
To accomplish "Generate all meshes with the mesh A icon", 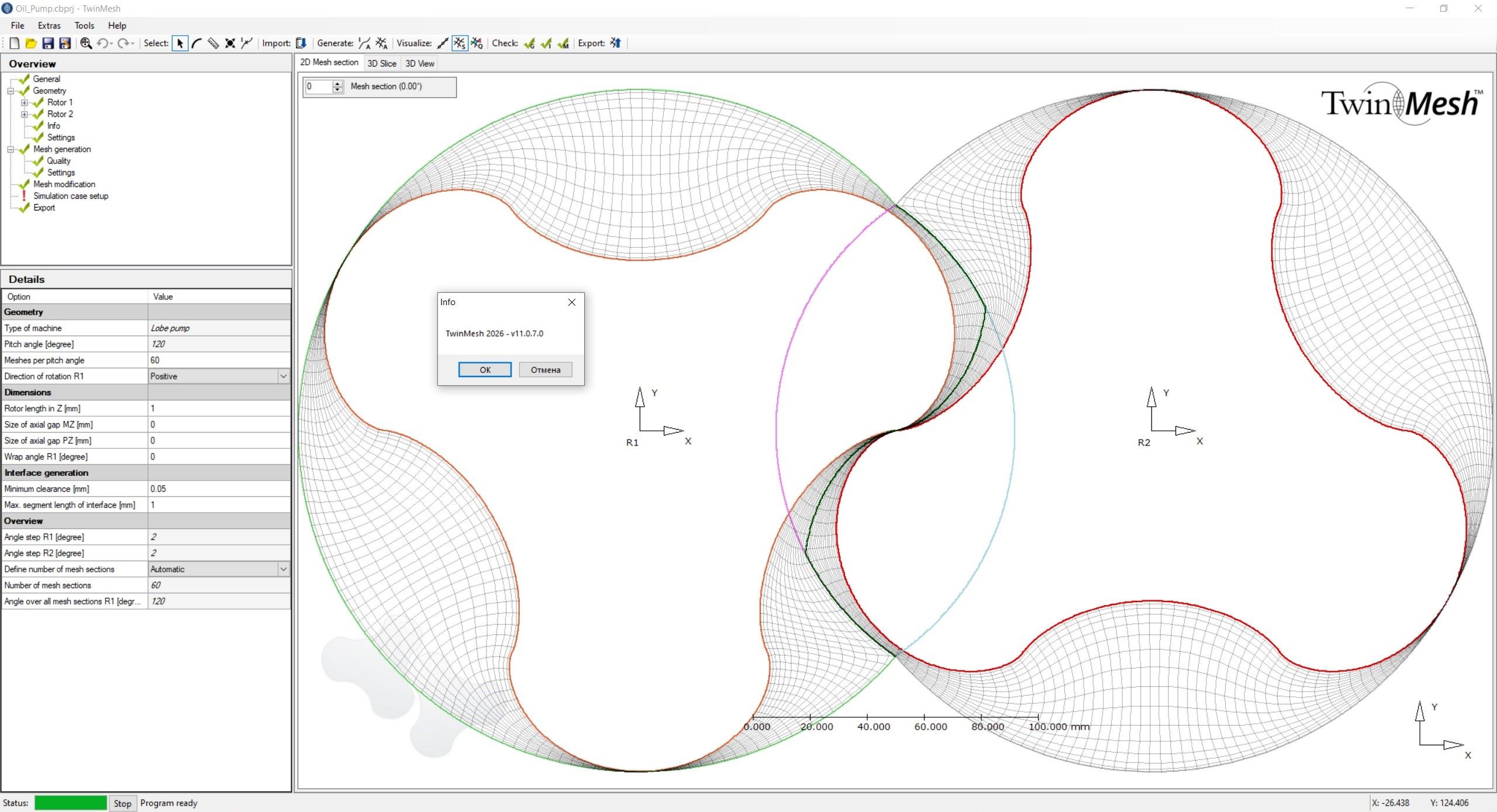I will [x=381, y=43].
